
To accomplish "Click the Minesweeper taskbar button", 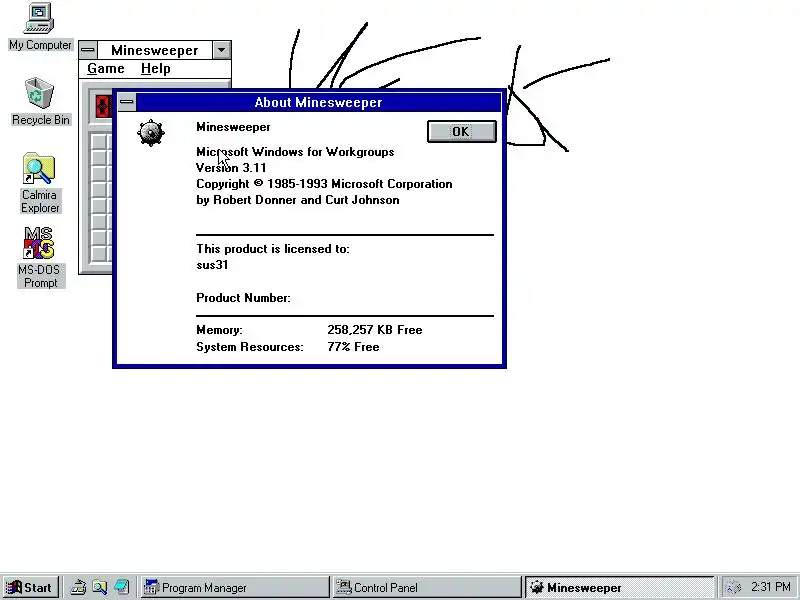I will (619, 587).
